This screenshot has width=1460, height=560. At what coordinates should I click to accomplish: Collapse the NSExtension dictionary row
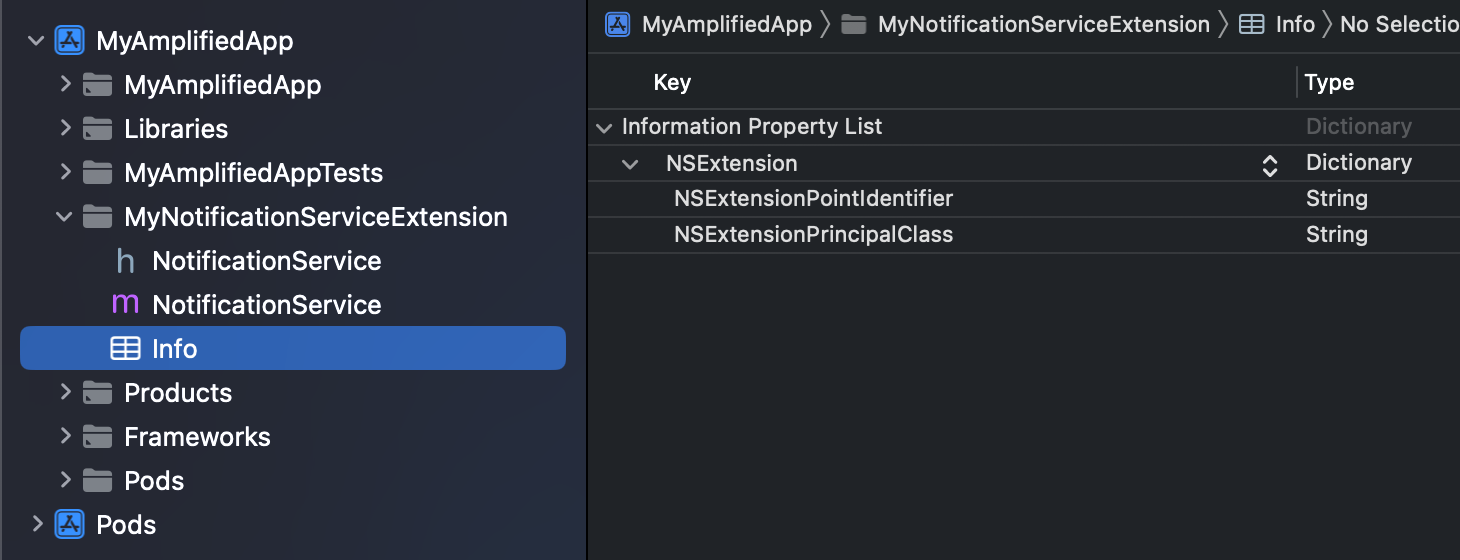(x=629, y=164)
